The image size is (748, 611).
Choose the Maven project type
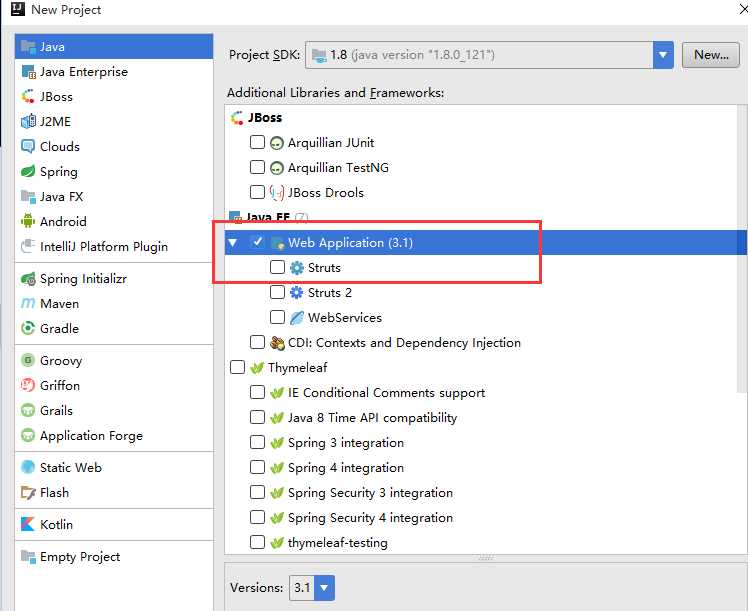(x=114, y=303)
